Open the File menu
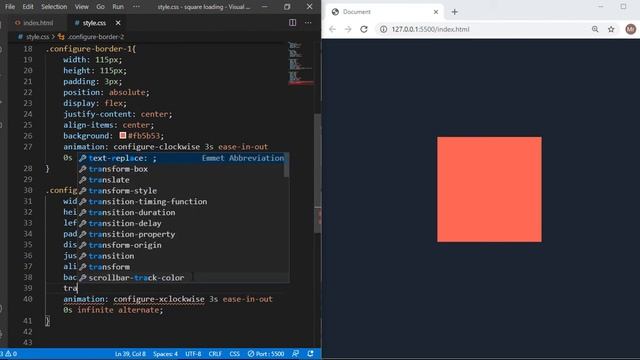This screenshot has height=360, width=640. pyautogui.click(x=10, y=7)
